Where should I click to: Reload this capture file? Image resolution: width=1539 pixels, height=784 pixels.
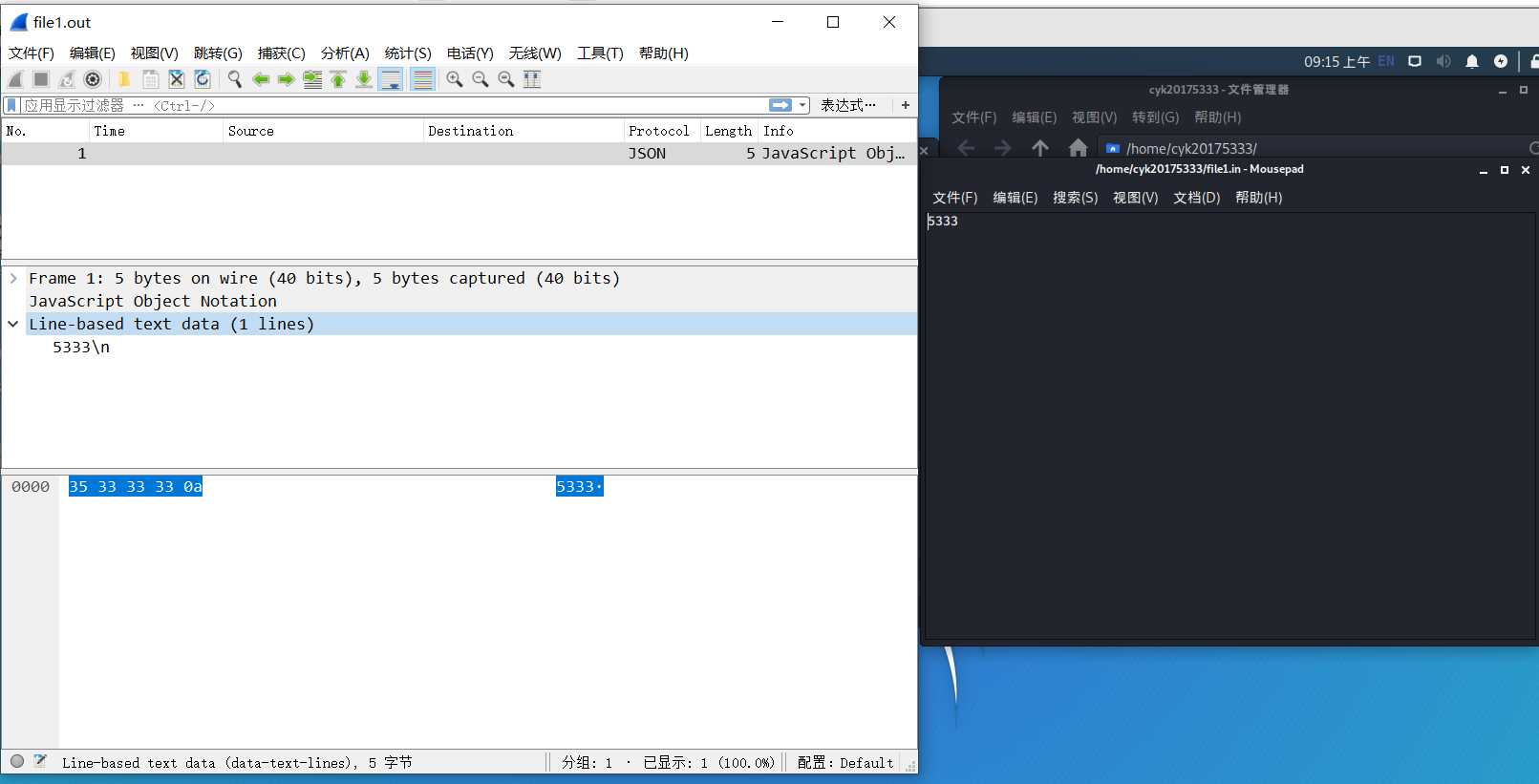(x=202, y=79)
